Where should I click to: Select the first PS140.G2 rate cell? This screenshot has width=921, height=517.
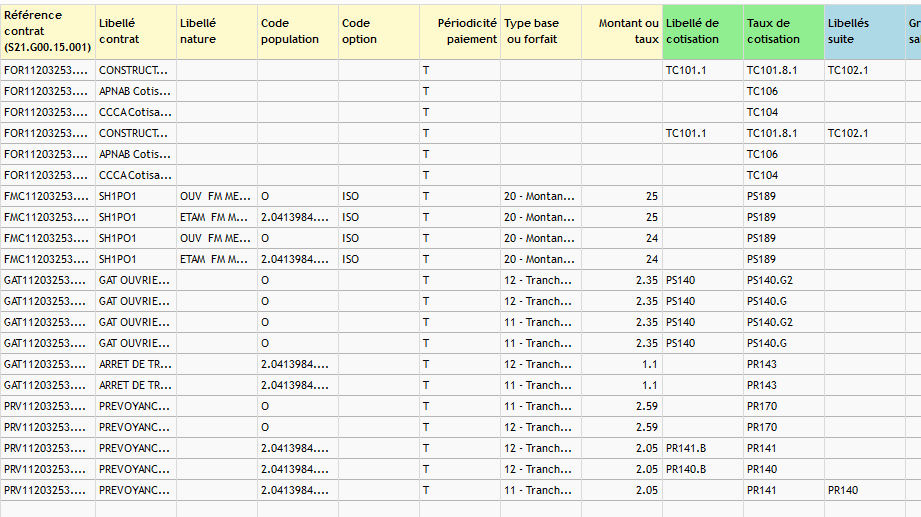[x=784, y=280]
